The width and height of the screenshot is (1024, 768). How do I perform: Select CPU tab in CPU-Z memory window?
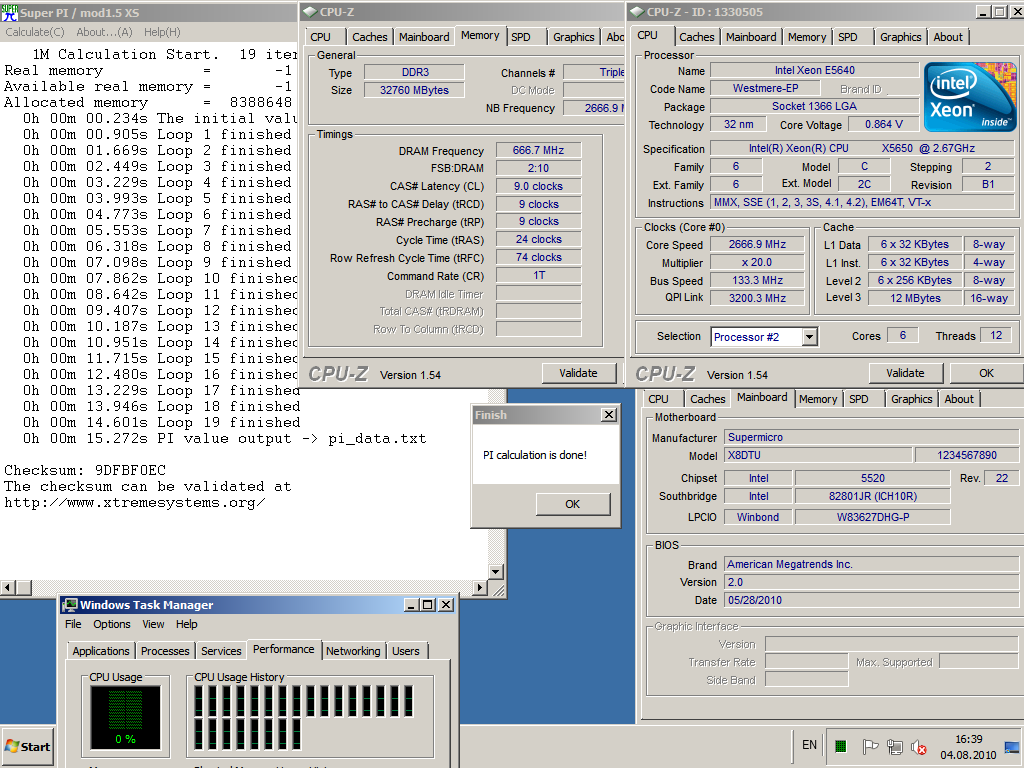click(321, 37)
